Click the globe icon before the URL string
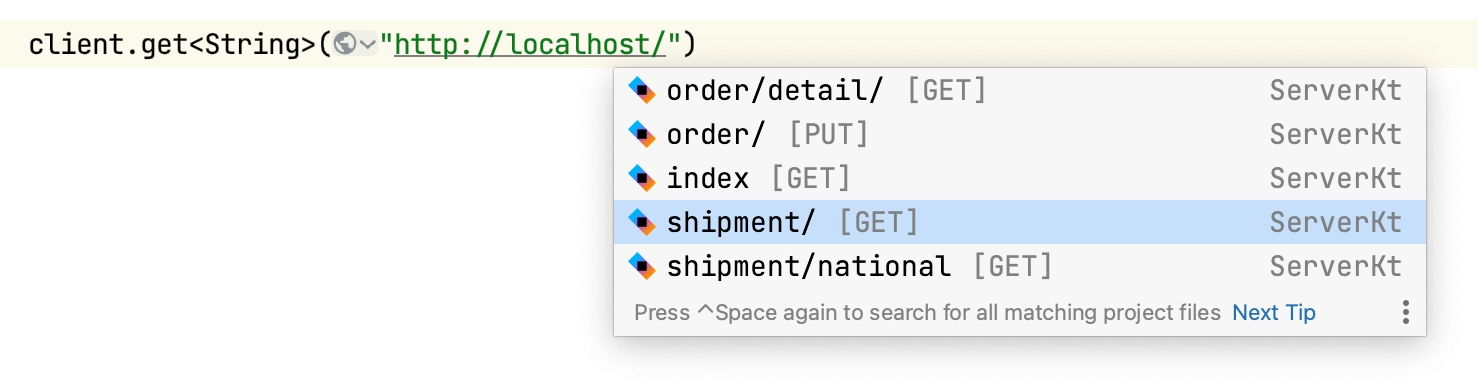Viewport: 1478px width, 392px height. (x=346, y=44)
